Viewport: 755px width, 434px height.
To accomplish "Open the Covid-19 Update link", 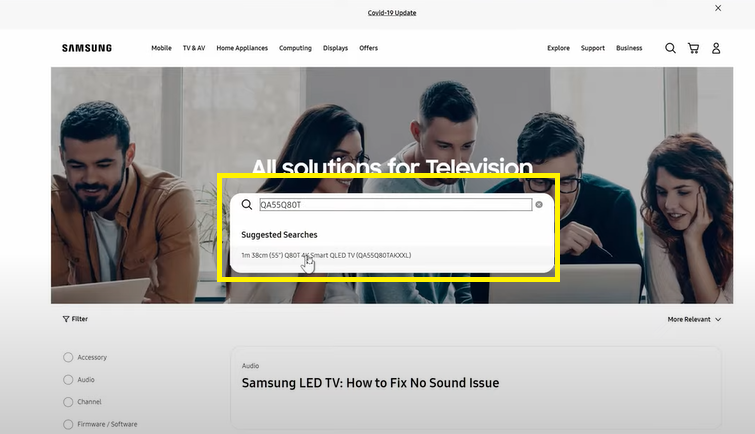I will point(392,13).
